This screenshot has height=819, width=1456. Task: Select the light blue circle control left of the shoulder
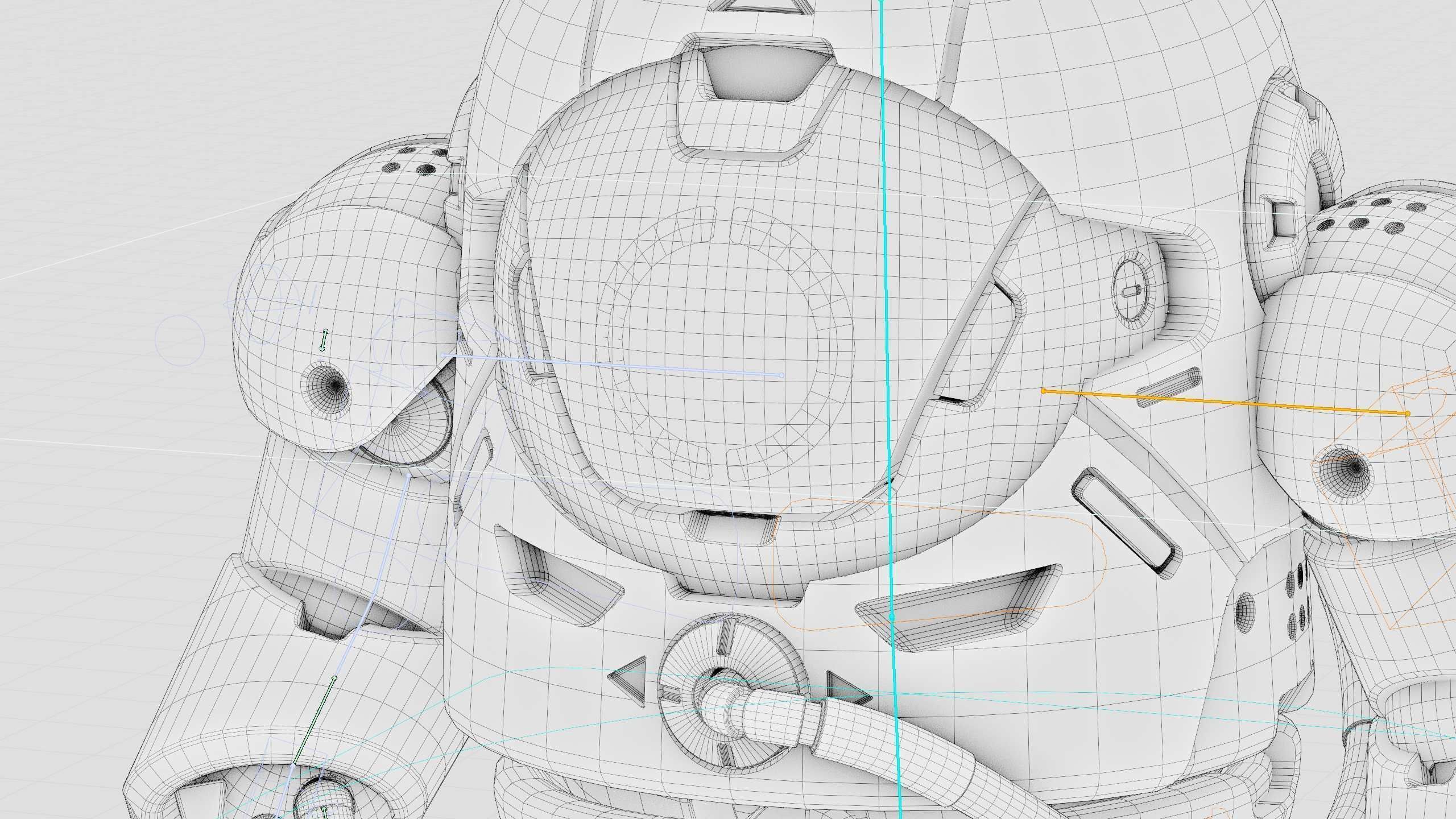(180, 340)
